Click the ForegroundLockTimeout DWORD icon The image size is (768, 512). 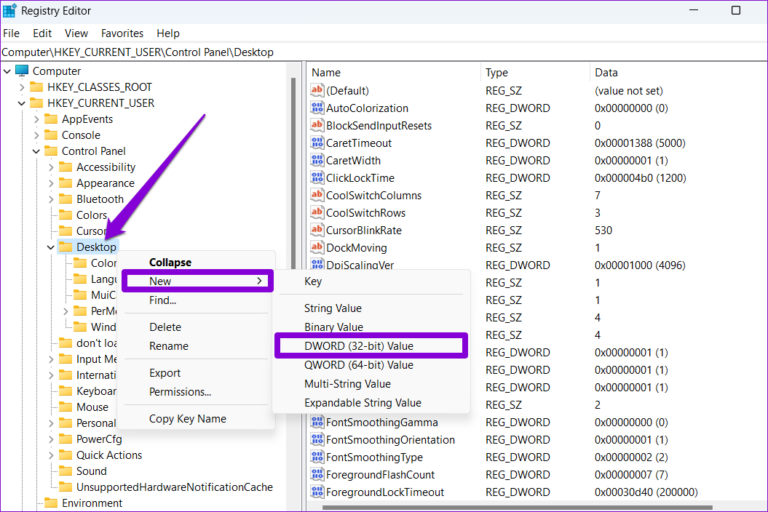[318, 492]
